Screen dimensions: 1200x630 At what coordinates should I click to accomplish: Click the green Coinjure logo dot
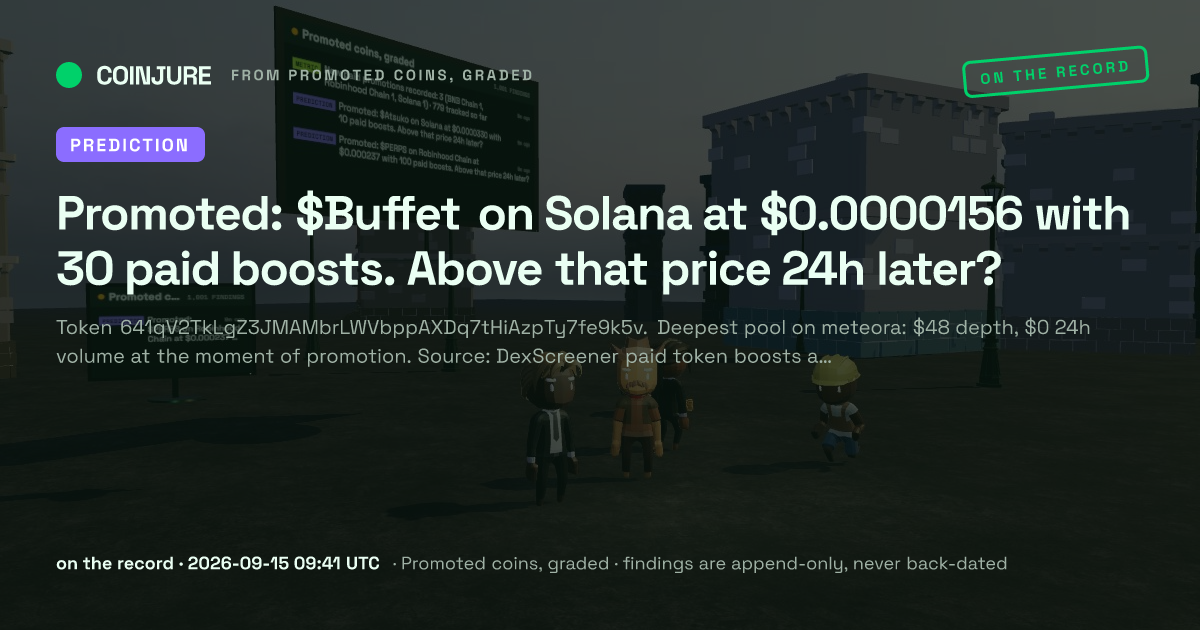(x=69, y=75)
